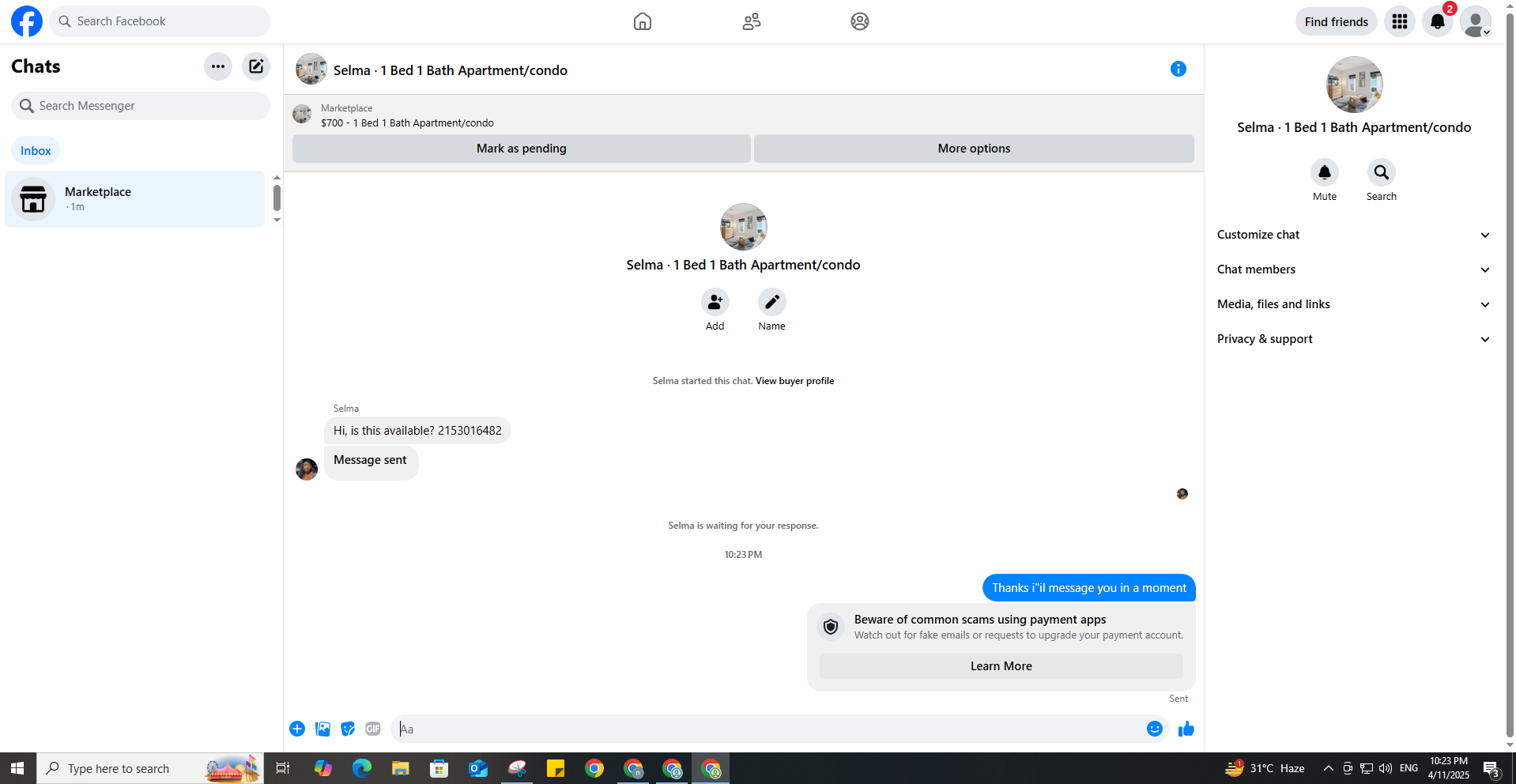1516x784 pixels.
Task: Open listing thumbnail in right info panel
Action: (1354, 85)
